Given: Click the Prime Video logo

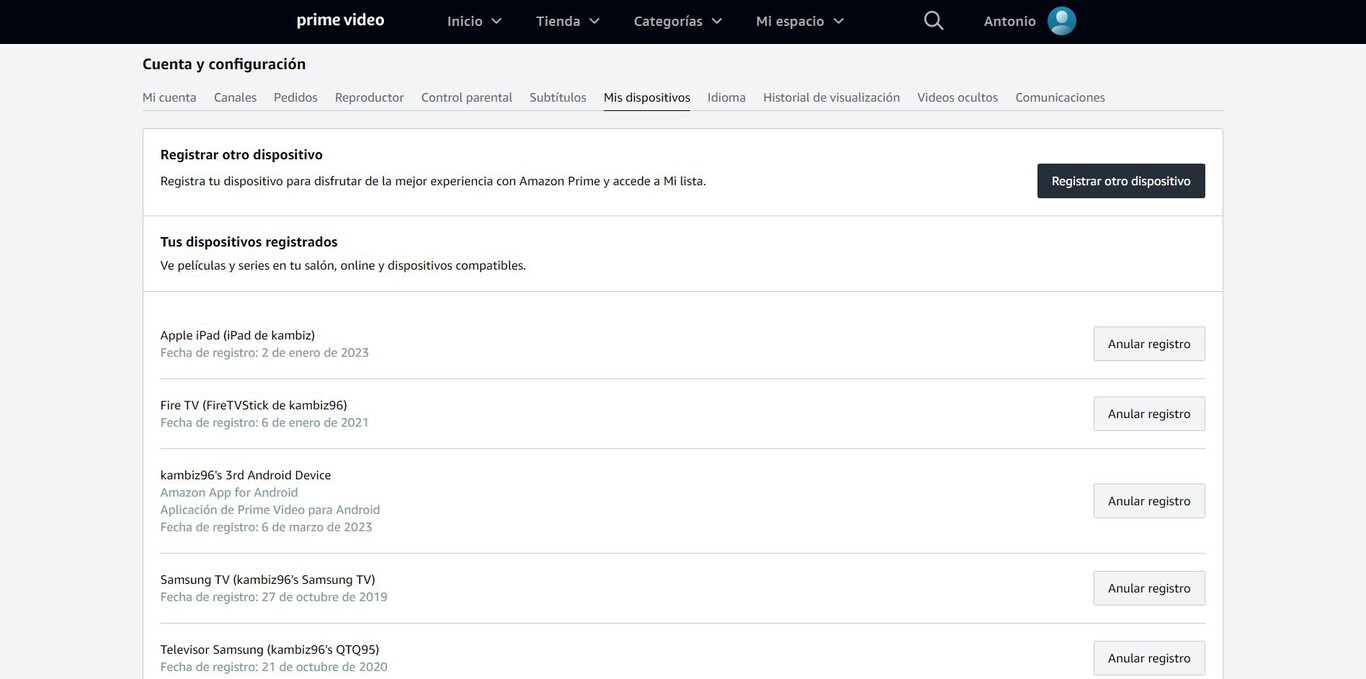Looking at the screenshot, I should click(x=340, y=21).
